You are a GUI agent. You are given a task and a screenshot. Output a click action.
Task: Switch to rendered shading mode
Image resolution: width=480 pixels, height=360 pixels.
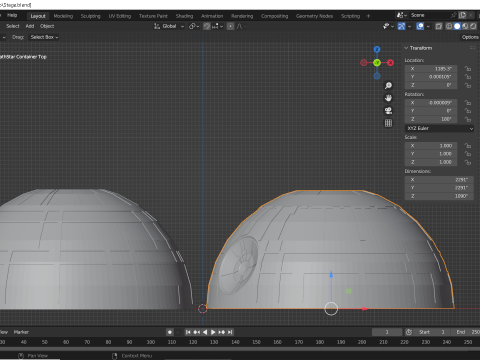[473, 26]
